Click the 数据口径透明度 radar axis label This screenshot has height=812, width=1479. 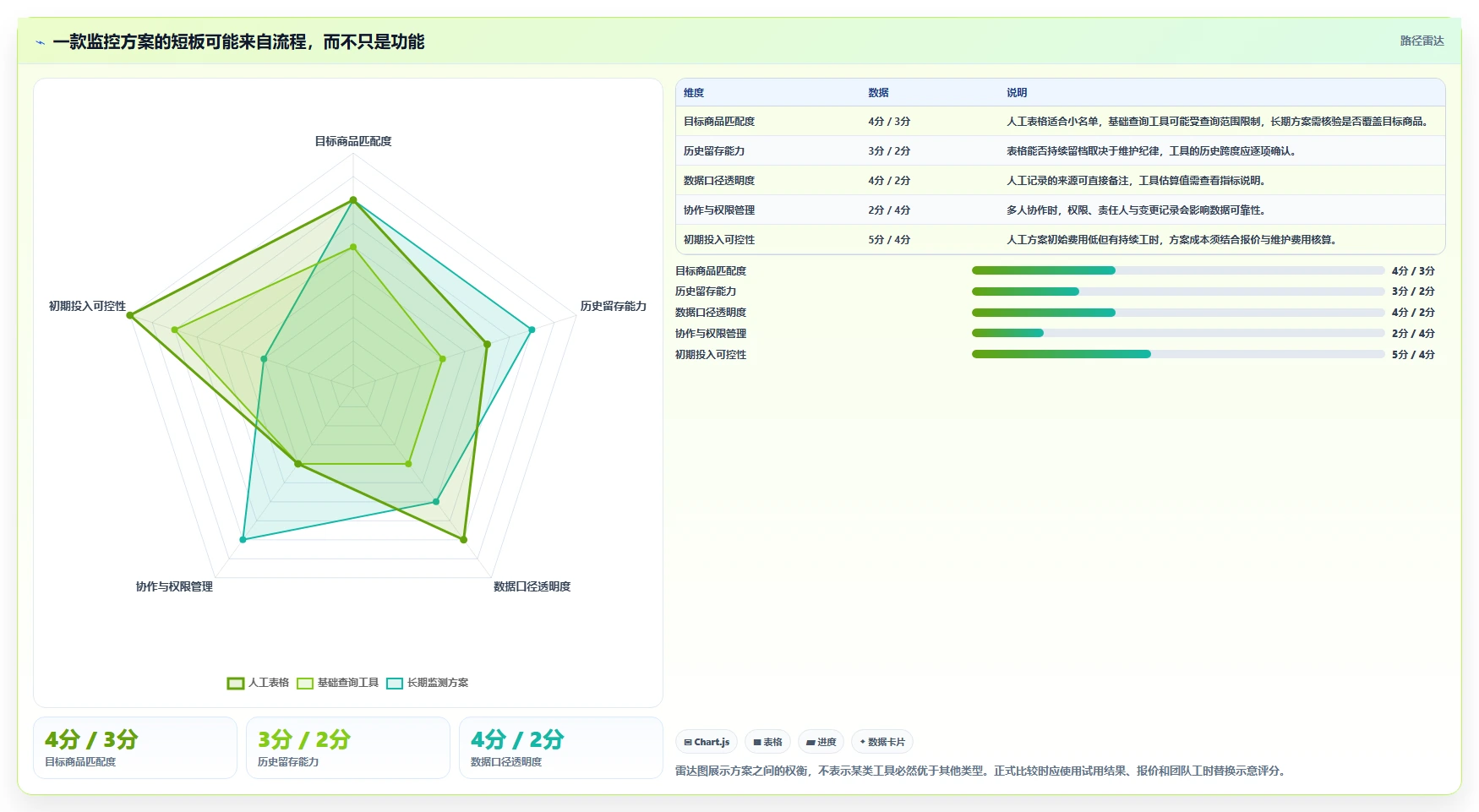[x=532, y=586]
